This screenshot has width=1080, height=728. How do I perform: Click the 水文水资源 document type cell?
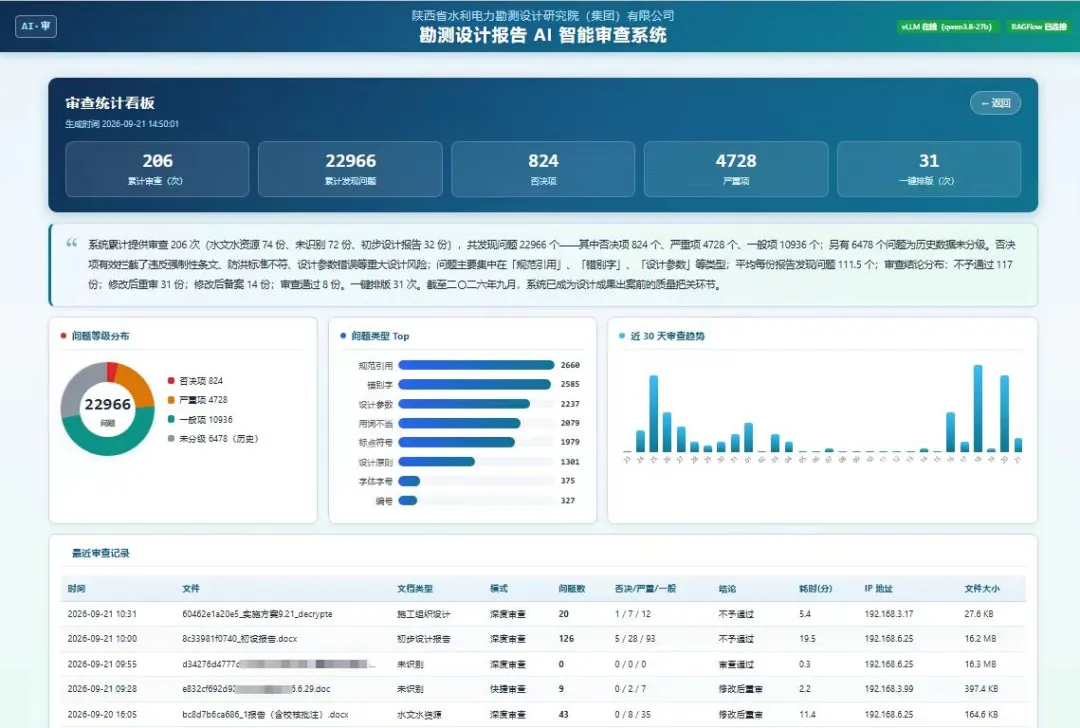pos(419,714)
